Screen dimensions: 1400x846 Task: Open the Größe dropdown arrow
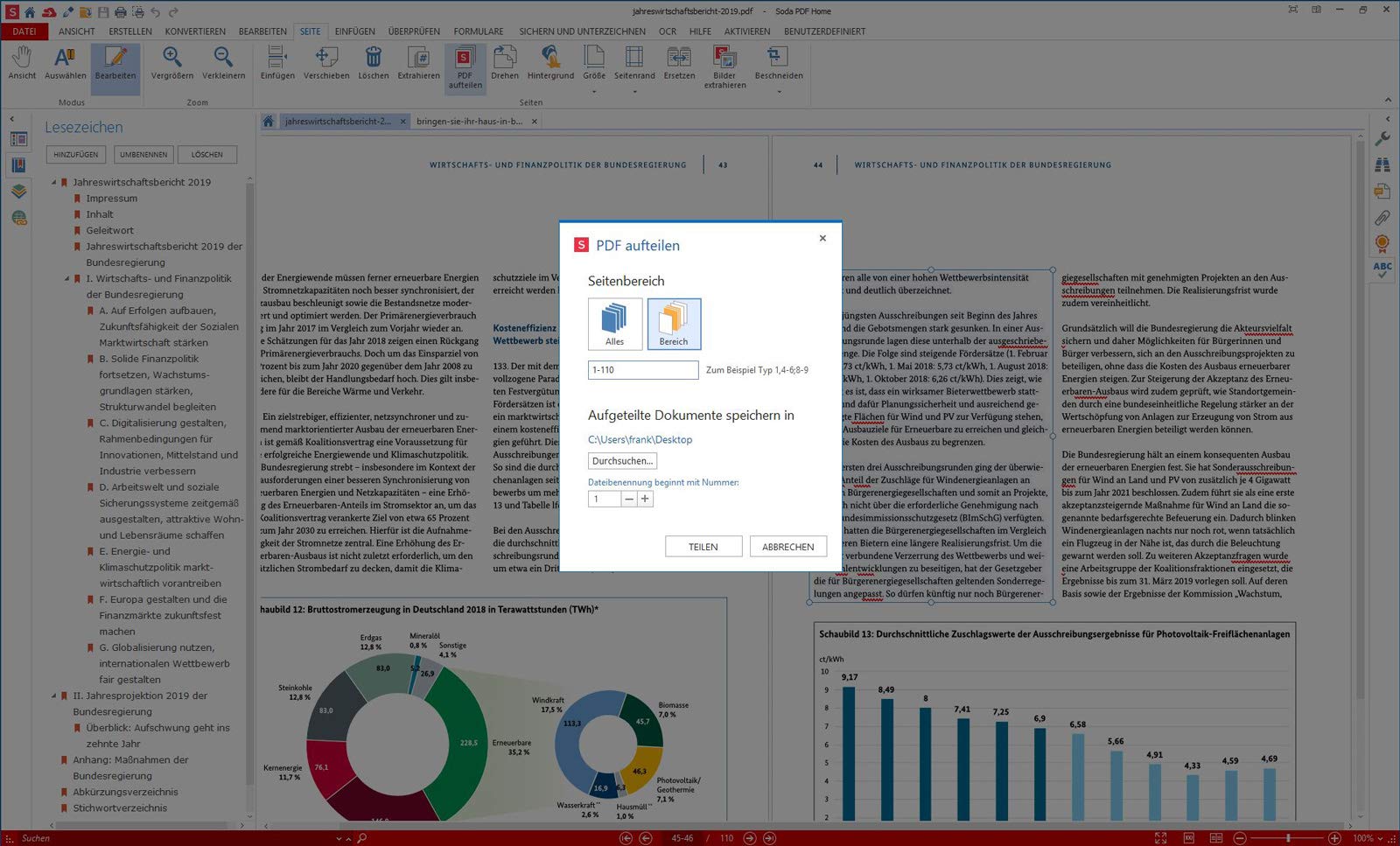coord(594,91)
